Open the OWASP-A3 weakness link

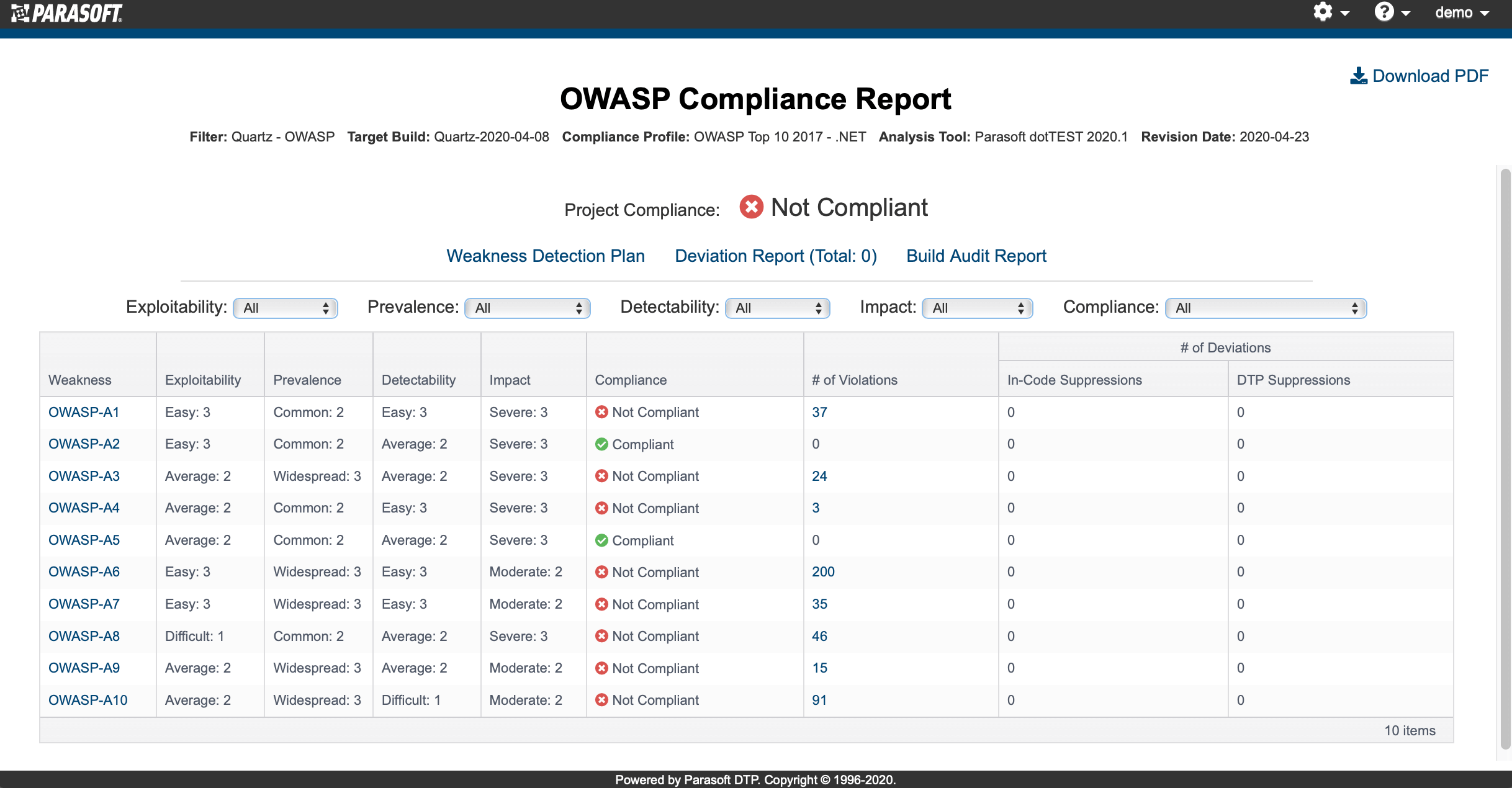(84, 476)
